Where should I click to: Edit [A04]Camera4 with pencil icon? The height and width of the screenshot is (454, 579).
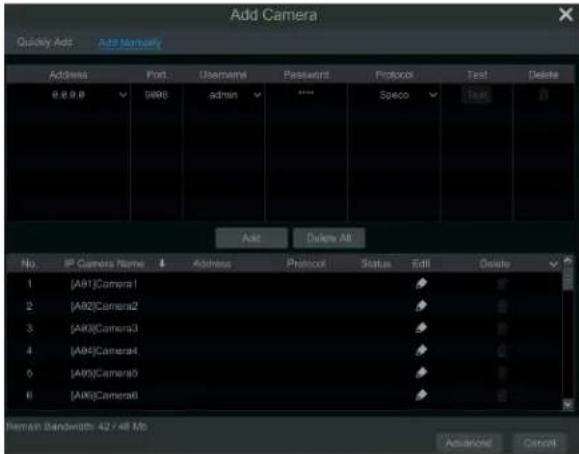[x=421, y=351]
